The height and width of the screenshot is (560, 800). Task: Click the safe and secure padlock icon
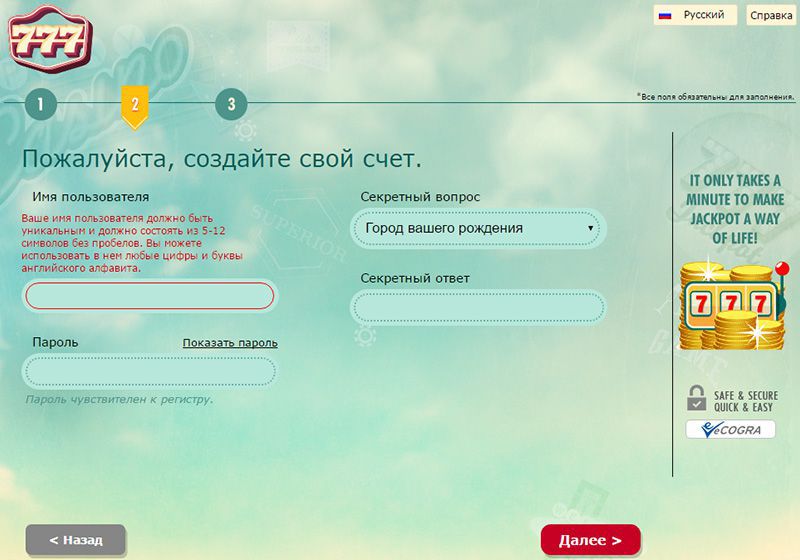click(696, 398)
